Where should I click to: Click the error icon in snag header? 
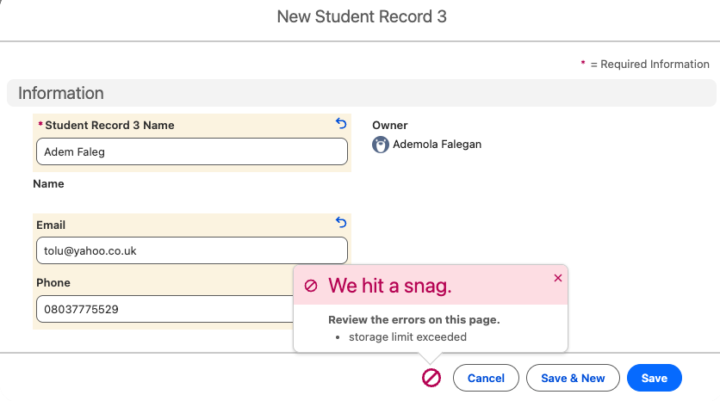[x=311, y=286]
